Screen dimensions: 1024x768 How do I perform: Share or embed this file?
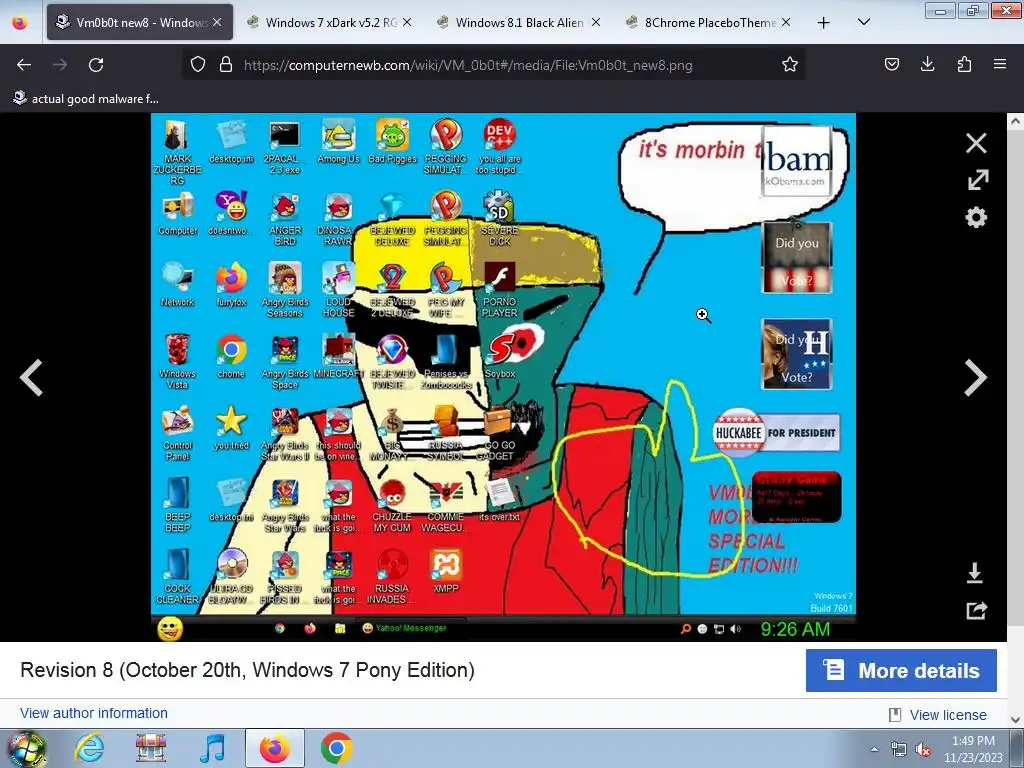[x=976, y=611]
